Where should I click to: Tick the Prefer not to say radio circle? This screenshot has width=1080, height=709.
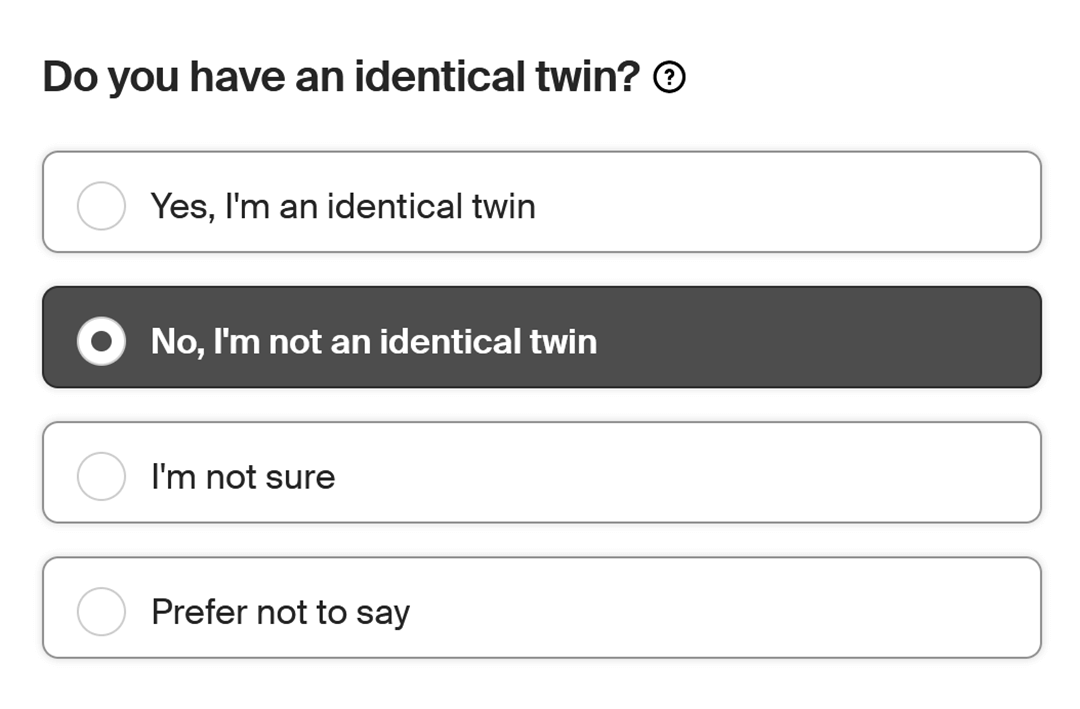(101, 611)
